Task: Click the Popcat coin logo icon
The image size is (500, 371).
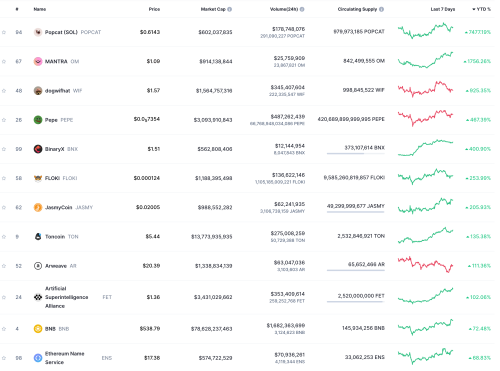Action: (38, 32)
